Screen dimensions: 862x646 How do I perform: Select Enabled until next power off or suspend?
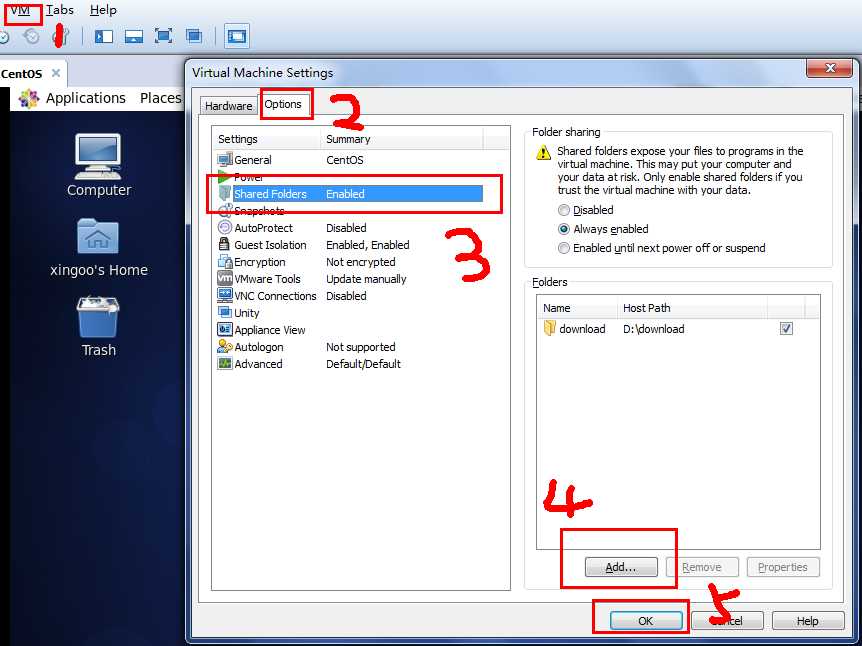point(563,248)
